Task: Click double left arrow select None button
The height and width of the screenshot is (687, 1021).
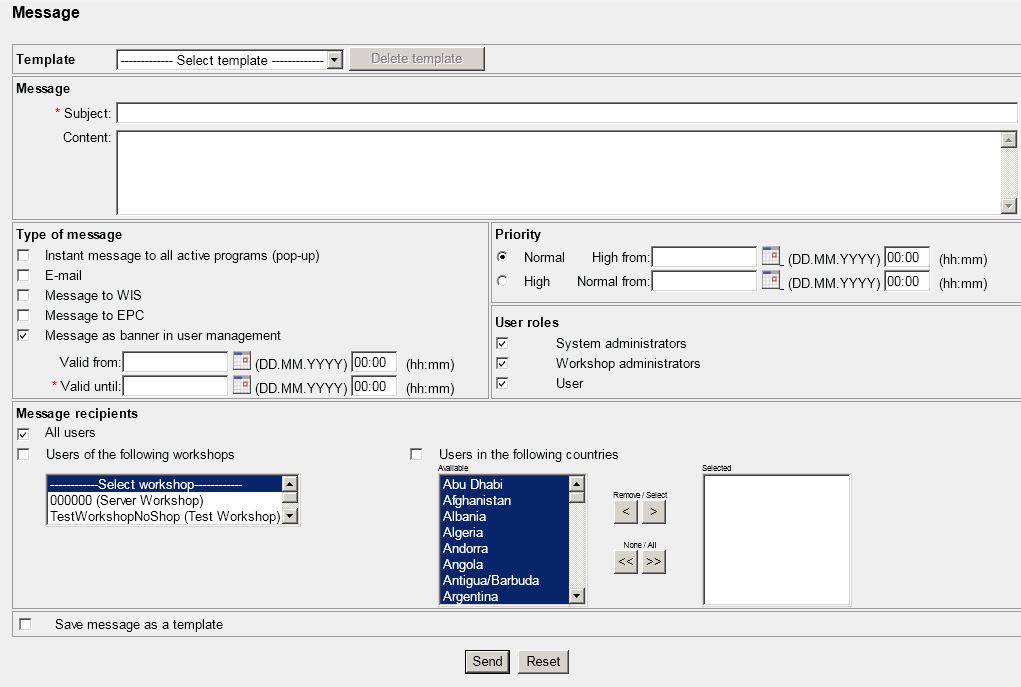Action: (625, 561)
